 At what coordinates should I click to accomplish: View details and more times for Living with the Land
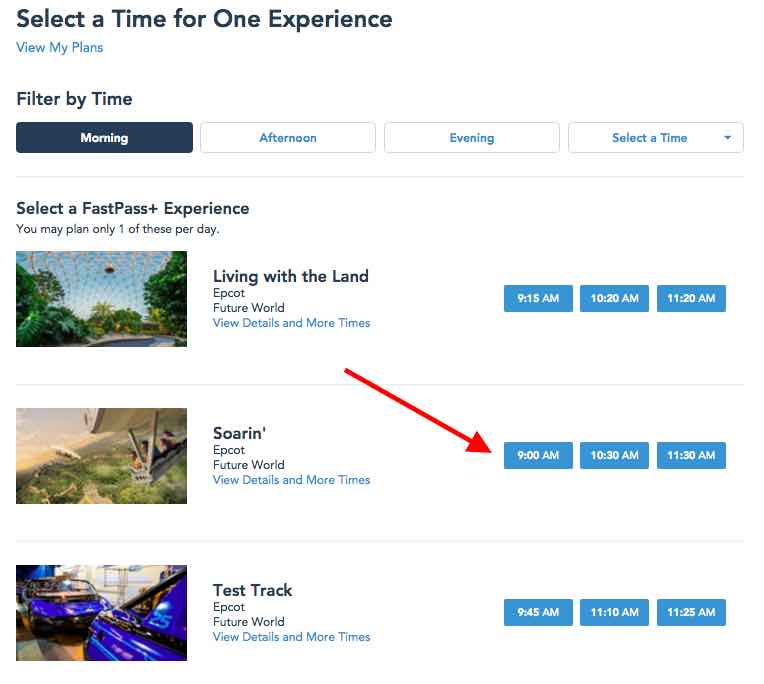[x=291, y=323]
